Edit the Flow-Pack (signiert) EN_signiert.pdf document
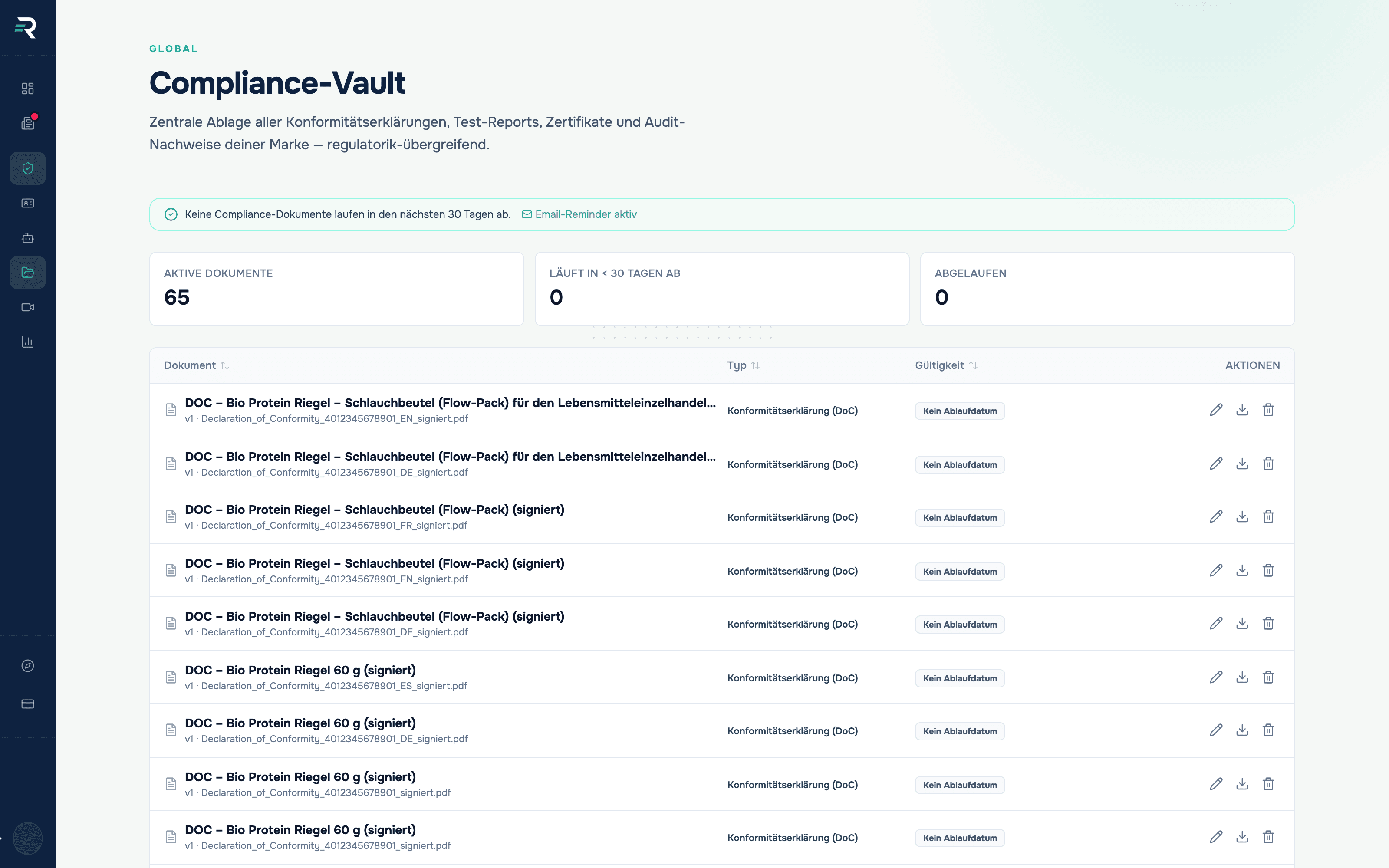The width and height of the screenshot is (1389, 868). click(1216, 571)
